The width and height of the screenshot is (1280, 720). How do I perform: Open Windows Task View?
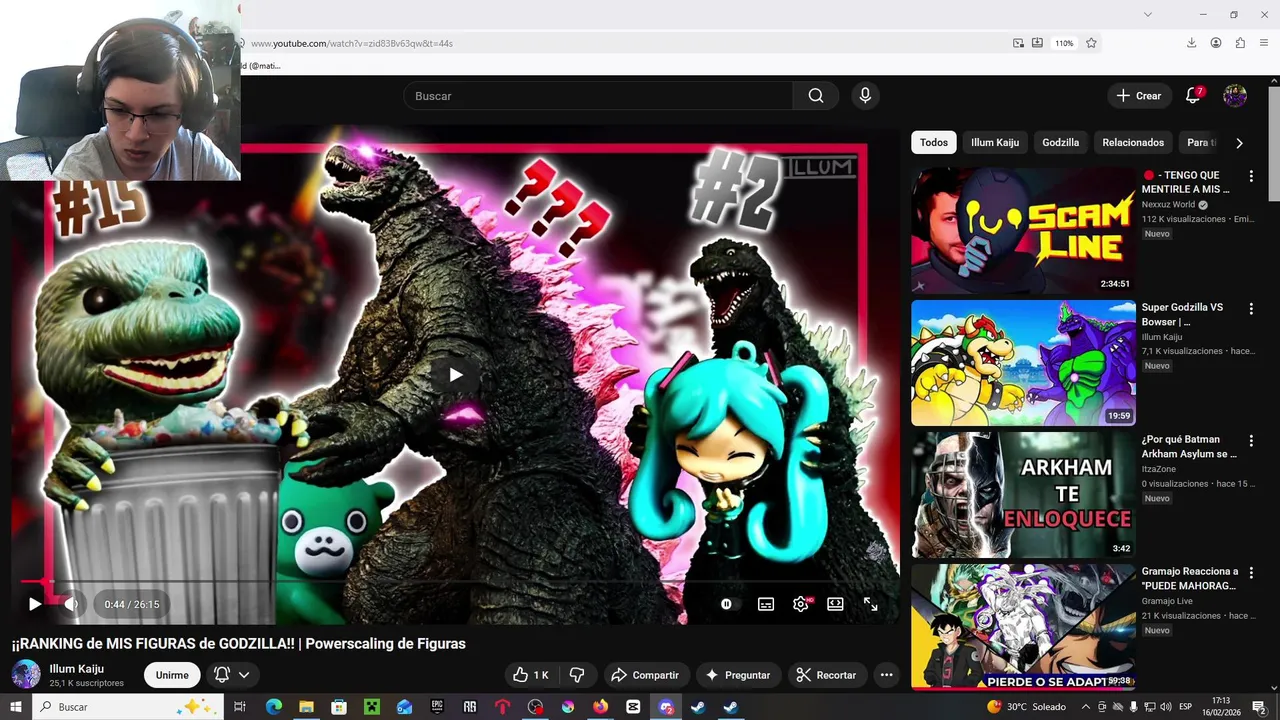(240, 707)
